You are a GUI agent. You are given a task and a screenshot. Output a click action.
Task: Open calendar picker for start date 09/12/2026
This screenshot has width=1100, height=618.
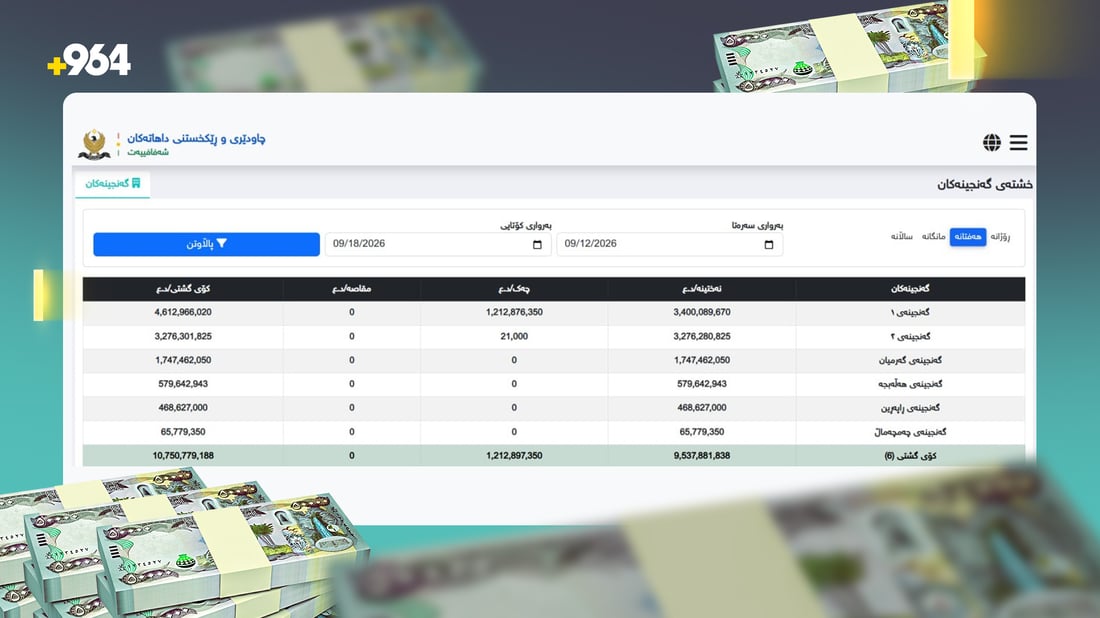click(x=769, y=244)
